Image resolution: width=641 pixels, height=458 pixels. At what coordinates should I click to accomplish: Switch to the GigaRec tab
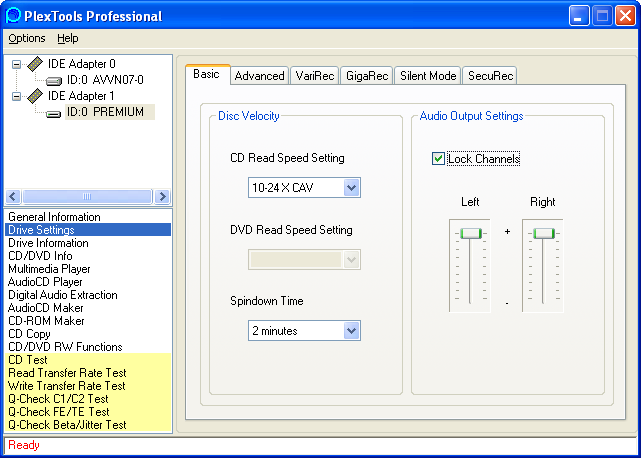(367, 76)
